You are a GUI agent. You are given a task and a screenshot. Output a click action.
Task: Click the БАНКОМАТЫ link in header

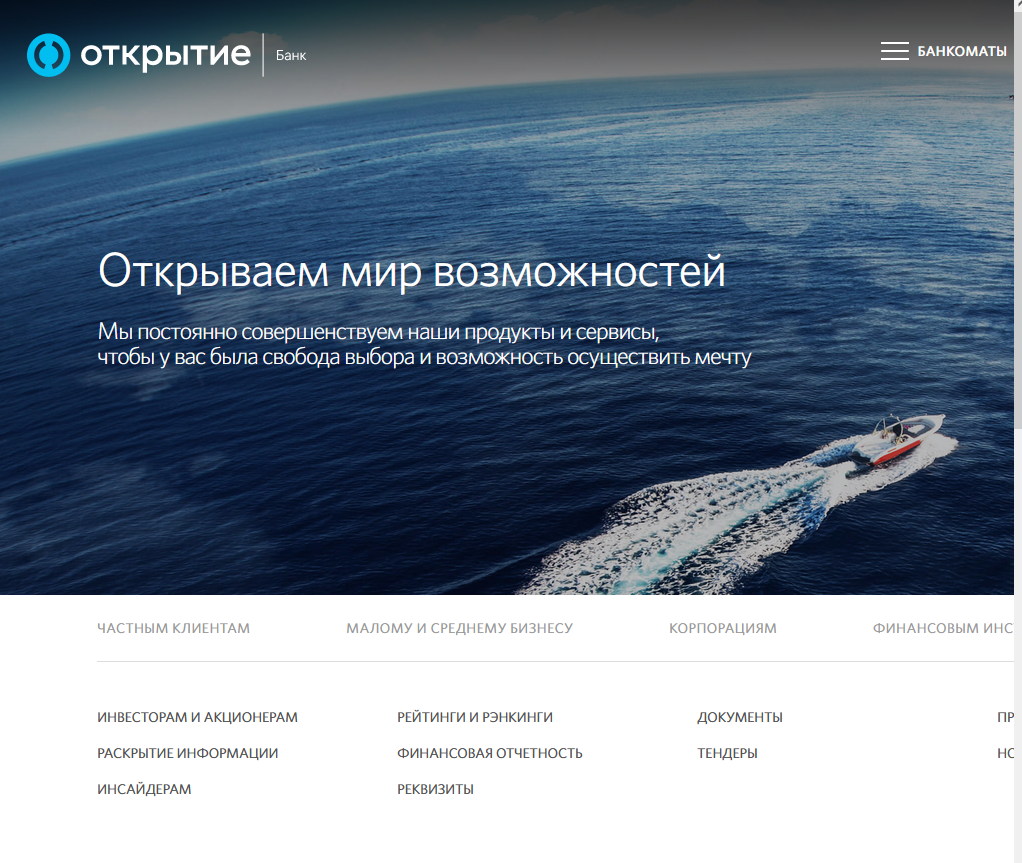pos(961,51)
